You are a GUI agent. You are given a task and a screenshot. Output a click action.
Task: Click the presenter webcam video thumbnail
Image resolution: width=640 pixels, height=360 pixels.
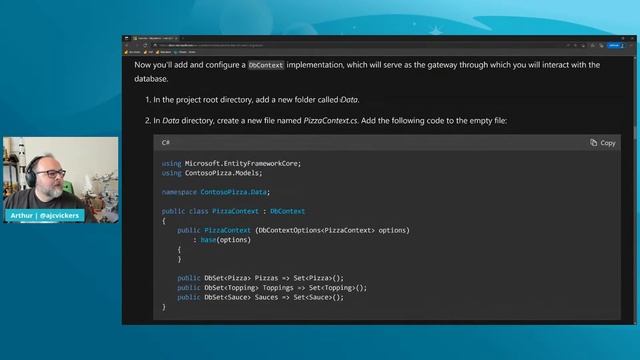pyautogui.click(x=60, y=180)
